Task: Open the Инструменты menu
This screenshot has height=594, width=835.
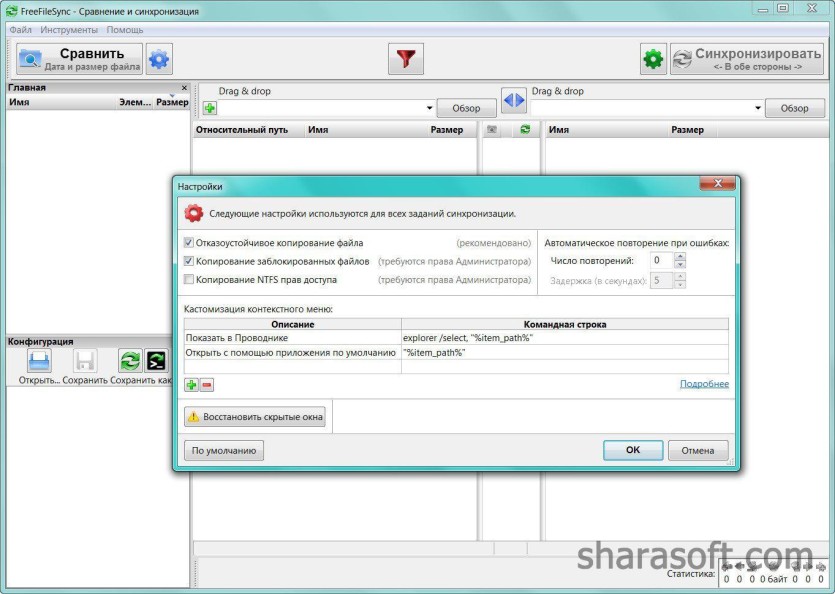Action: (x=69, y=30)
